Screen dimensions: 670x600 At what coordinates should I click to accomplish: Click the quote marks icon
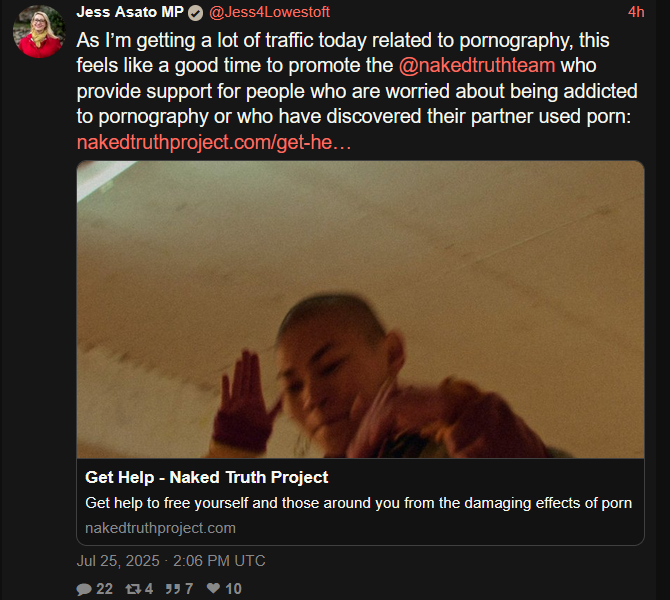tap(173, 589)
